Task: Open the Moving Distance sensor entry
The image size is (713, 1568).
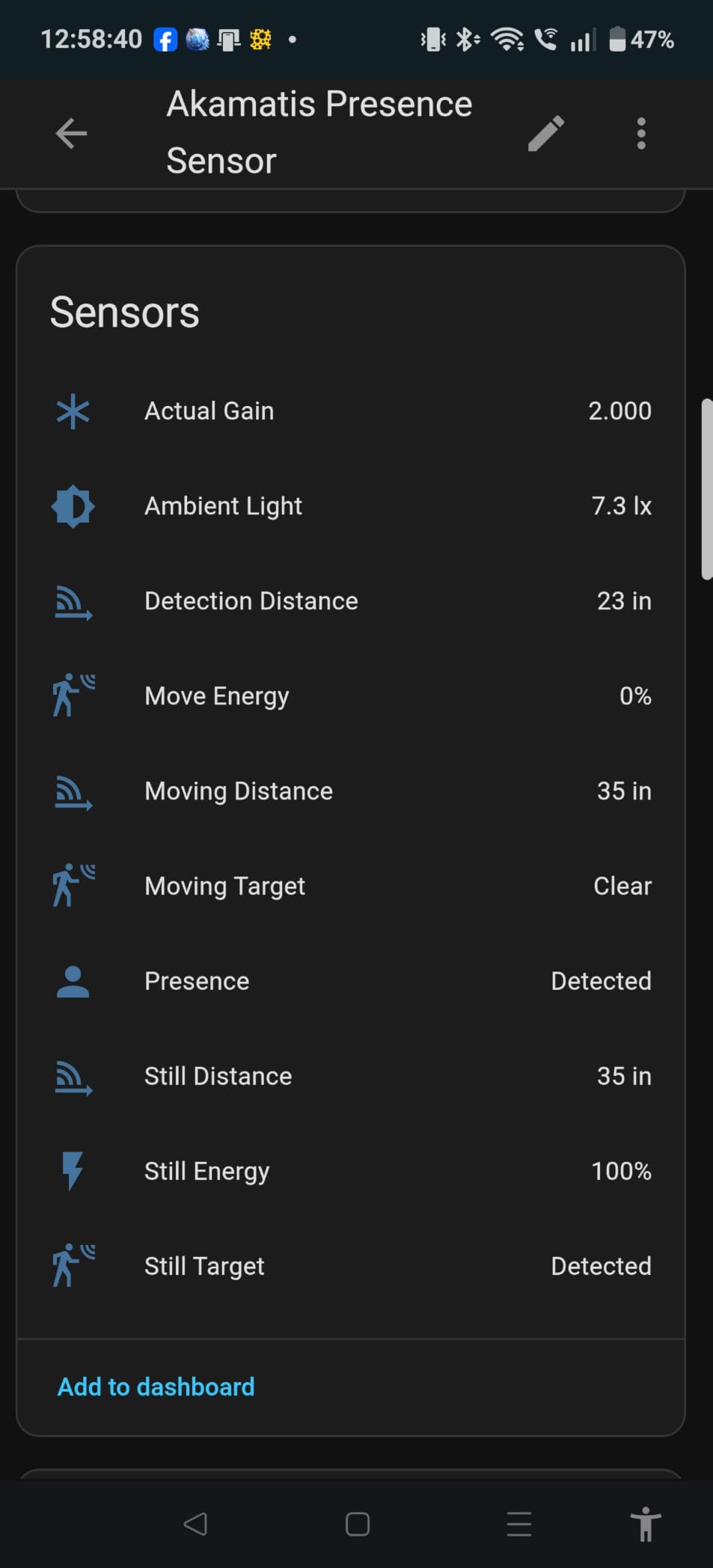Action: [351, 791]
